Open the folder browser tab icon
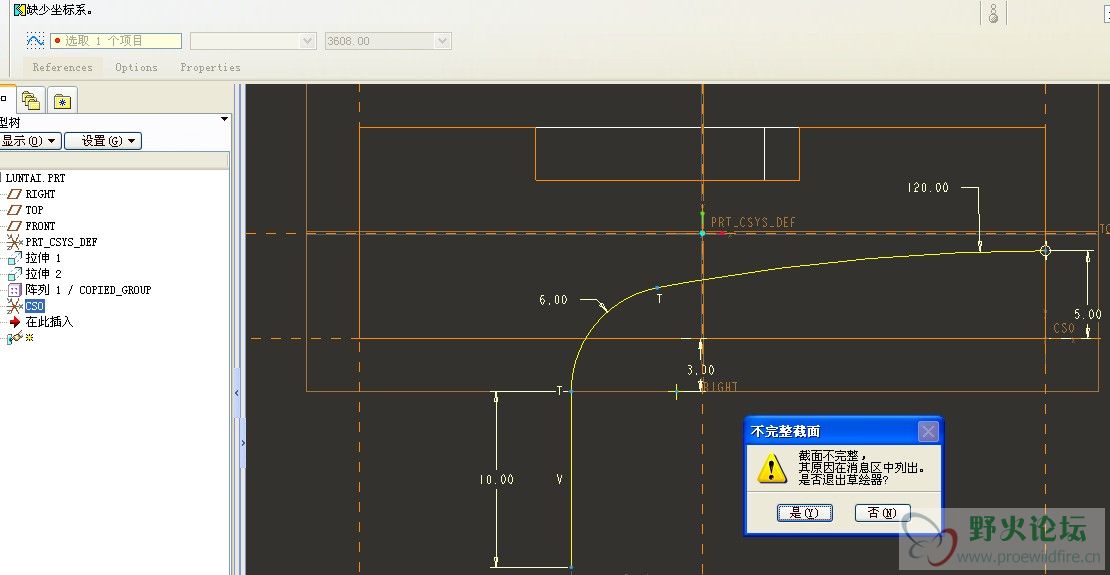 point(31,100)
